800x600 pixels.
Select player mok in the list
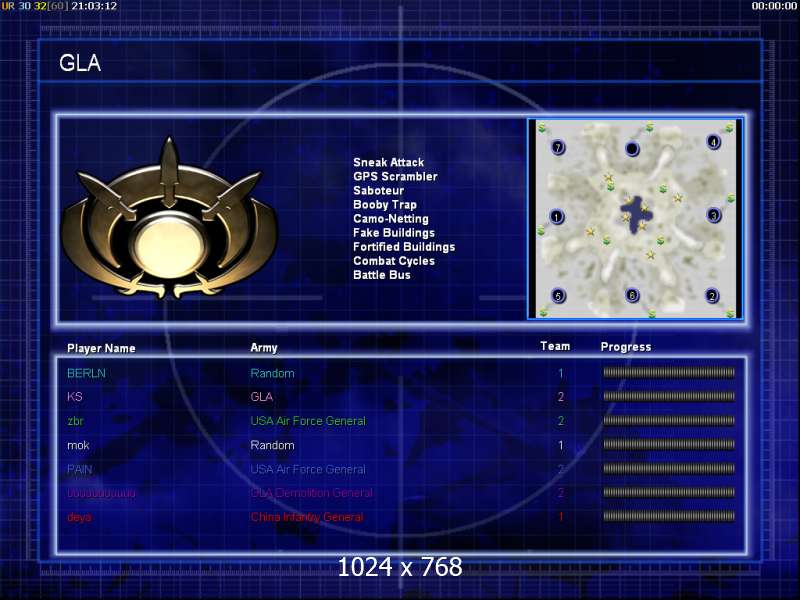(78, 445)
